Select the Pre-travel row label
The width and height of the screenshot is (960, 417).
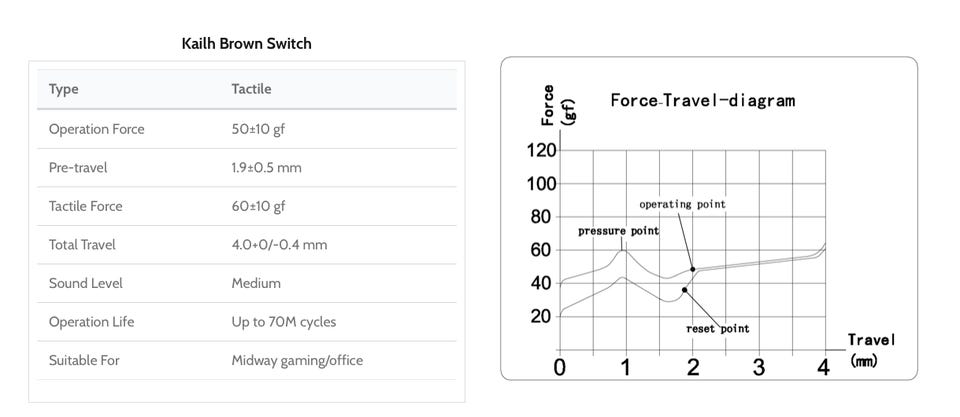click(x=78, y=167)
